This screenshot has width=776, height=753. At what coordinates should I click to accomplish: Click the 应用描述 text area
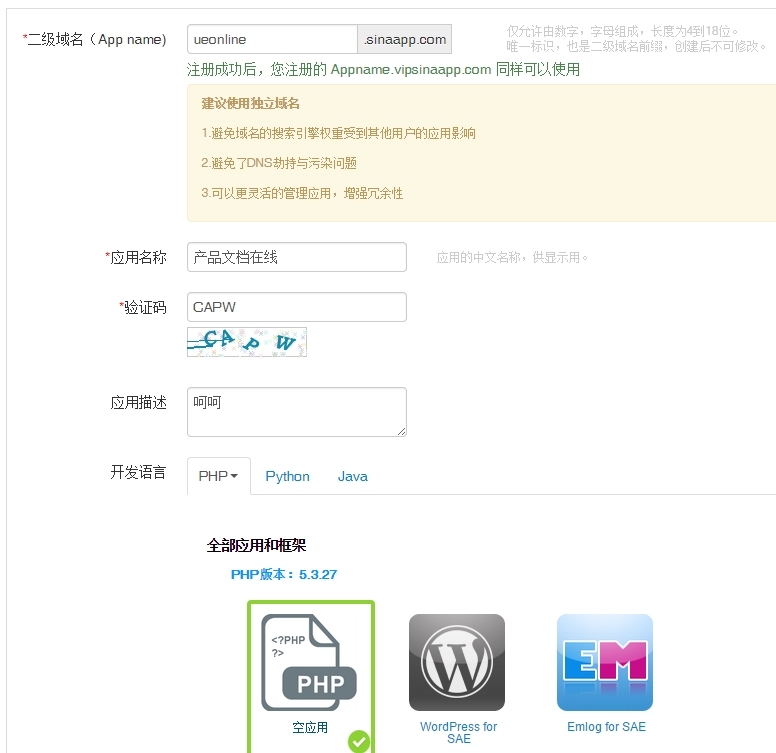point(297,412)
